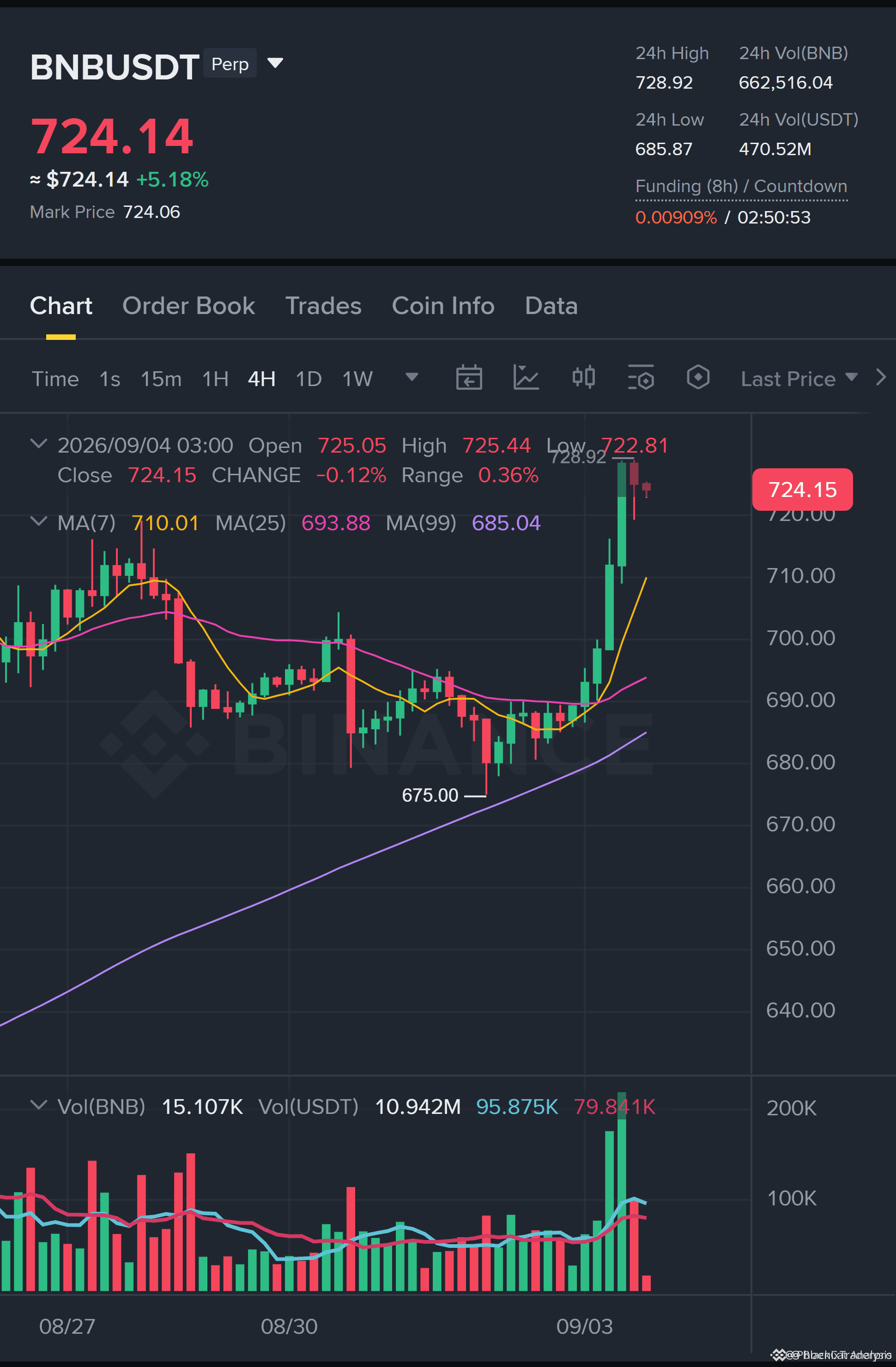This screenshot has width=896, height=1367.
Task: Tap the Funding (8h) / Countdown label
Action: (741, 187)
